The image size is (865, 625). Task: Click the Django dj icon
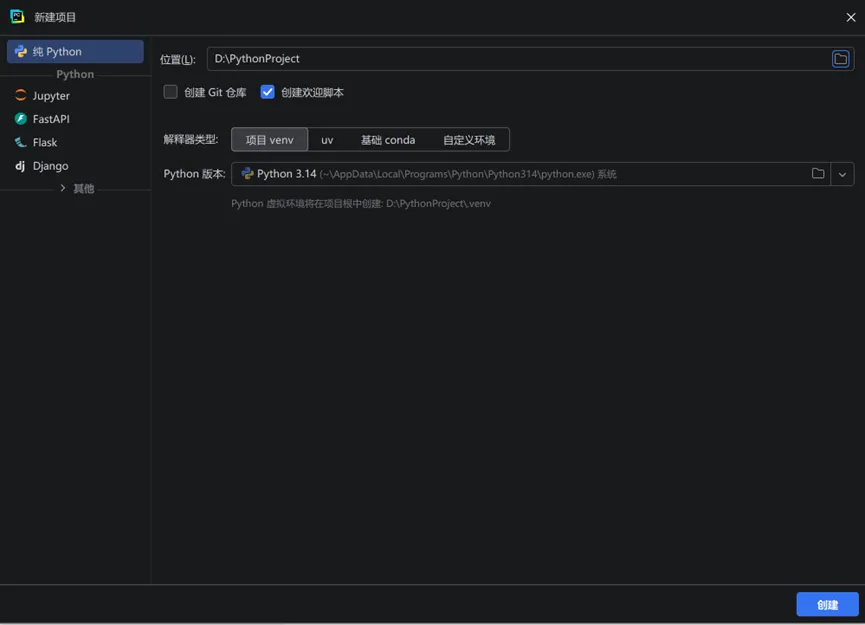point(20,165)
